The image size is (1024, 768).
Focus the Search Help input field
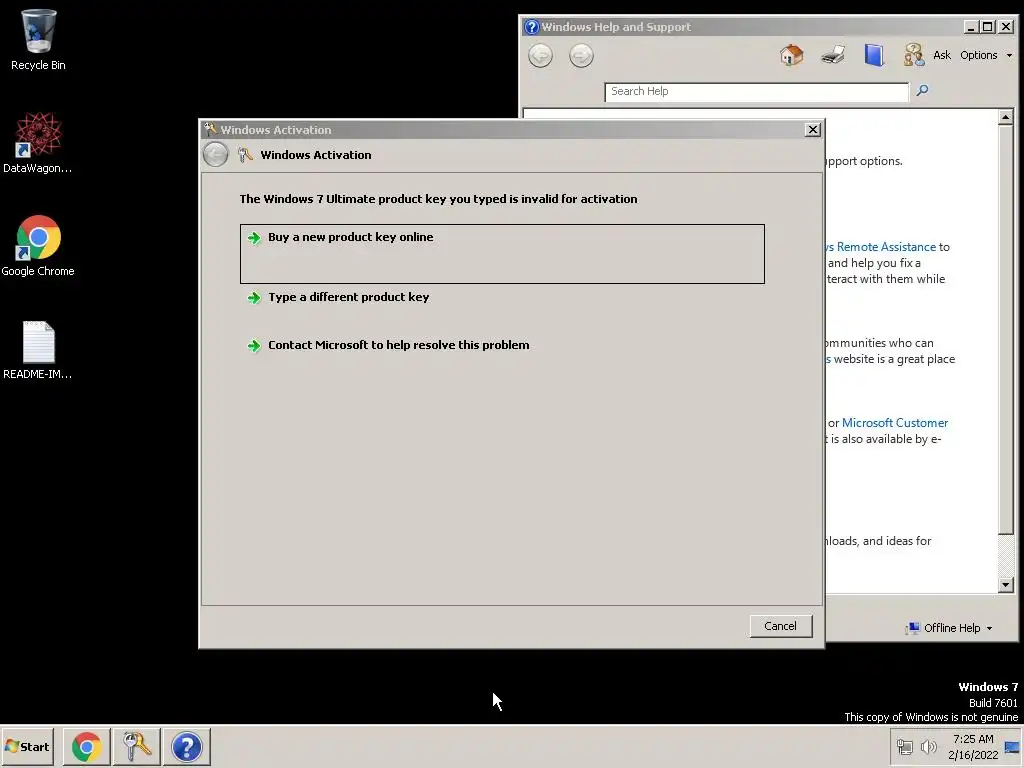pos(756,91)
